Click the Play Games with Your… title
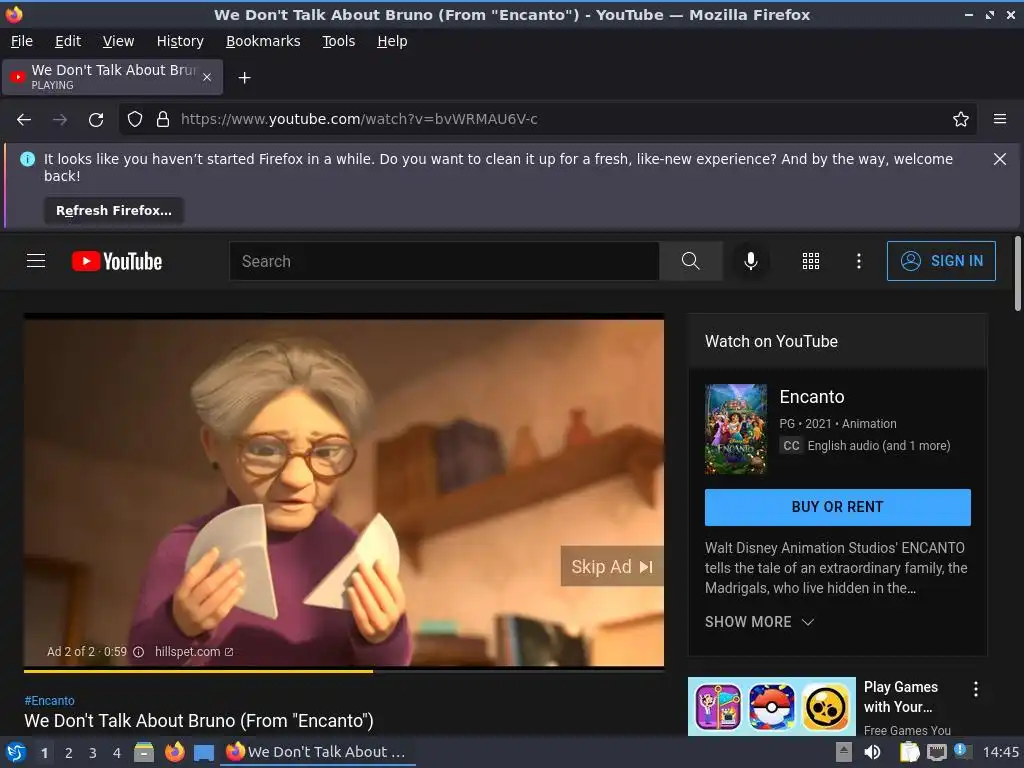Screen dimensions: 1024x768 tap(901, 697)
